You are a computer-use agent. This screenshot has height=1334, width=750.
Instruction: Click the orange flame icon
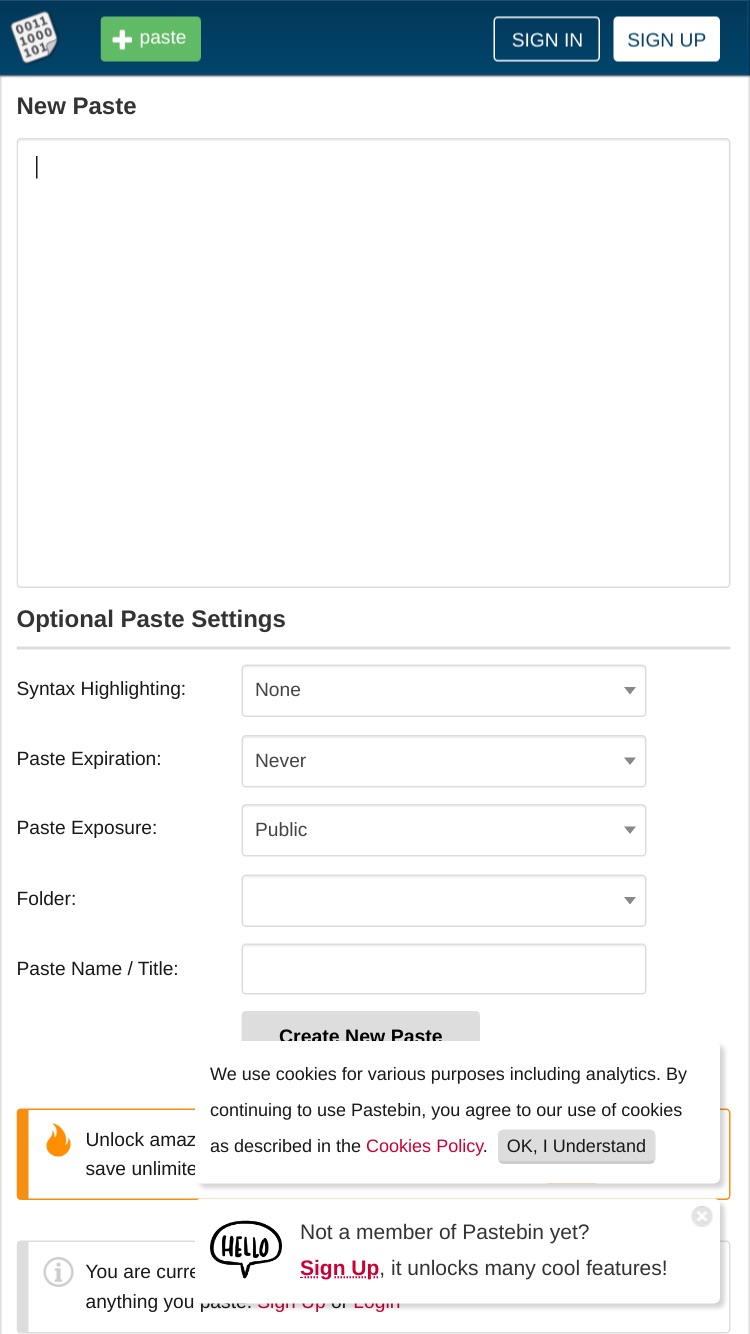point(58,1140)
